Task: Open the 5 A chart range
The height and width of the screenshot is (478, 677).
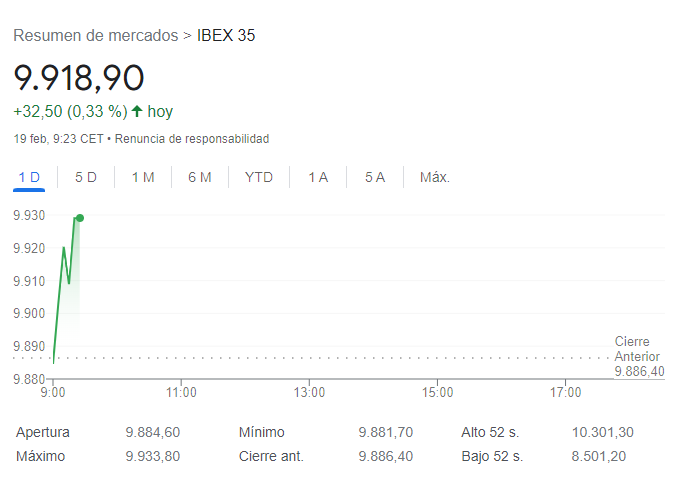Action: coord(375,177)
